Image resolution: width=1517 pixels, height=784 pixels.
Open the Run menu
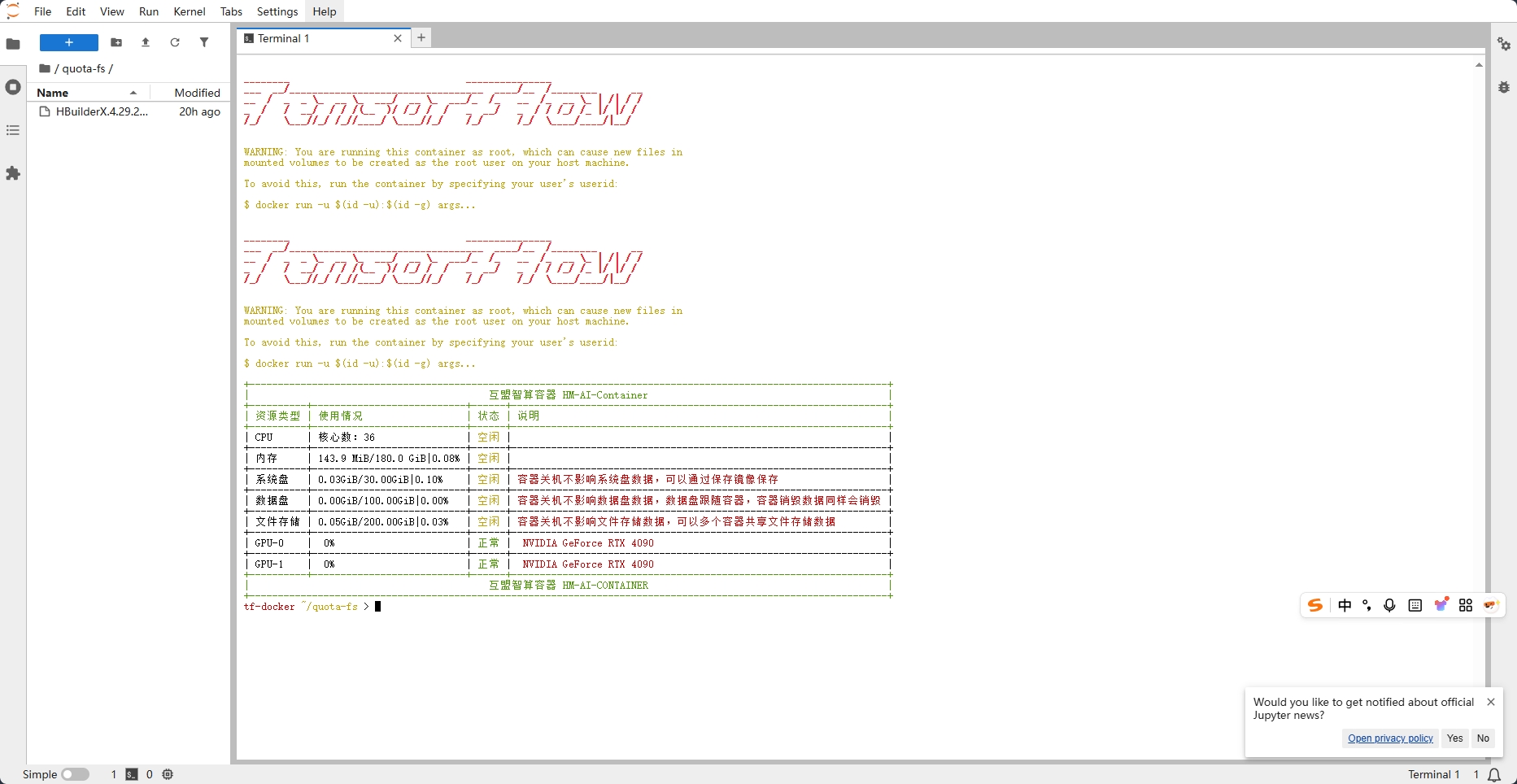tap(149, 11)
